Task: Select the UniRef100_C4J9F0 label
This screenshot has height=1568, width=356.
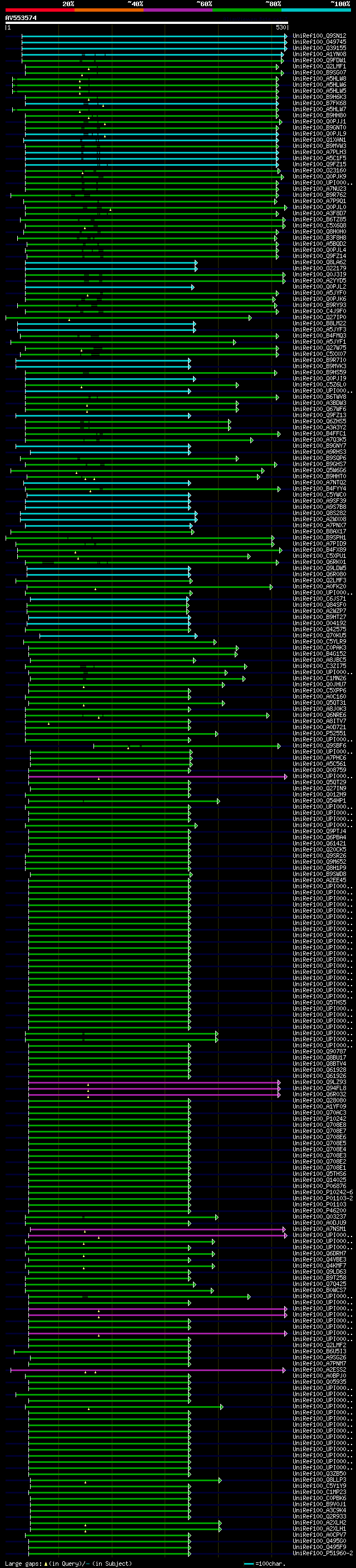Action: (x=319, y=311)
